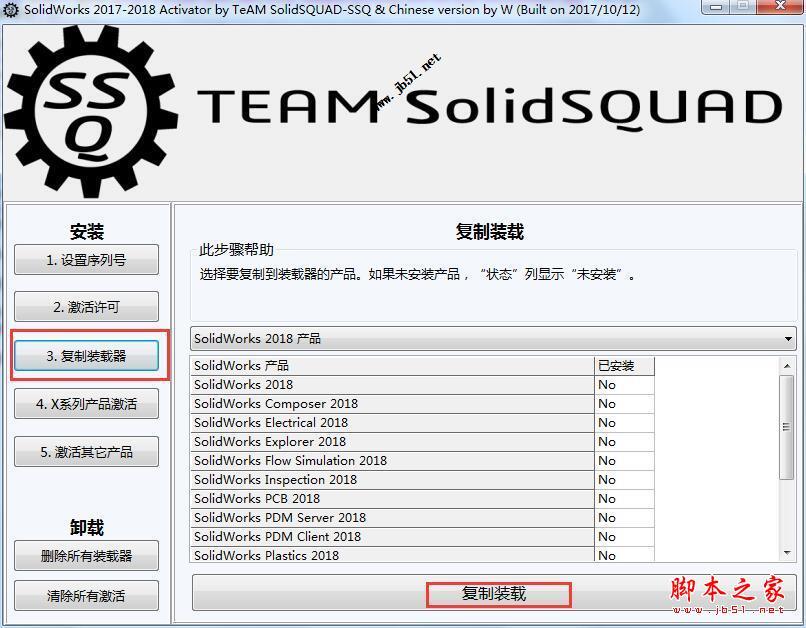Click '清除所有激活' button
Image resolution: width=806 pixels, height=628 pixels.
(86, 596)
